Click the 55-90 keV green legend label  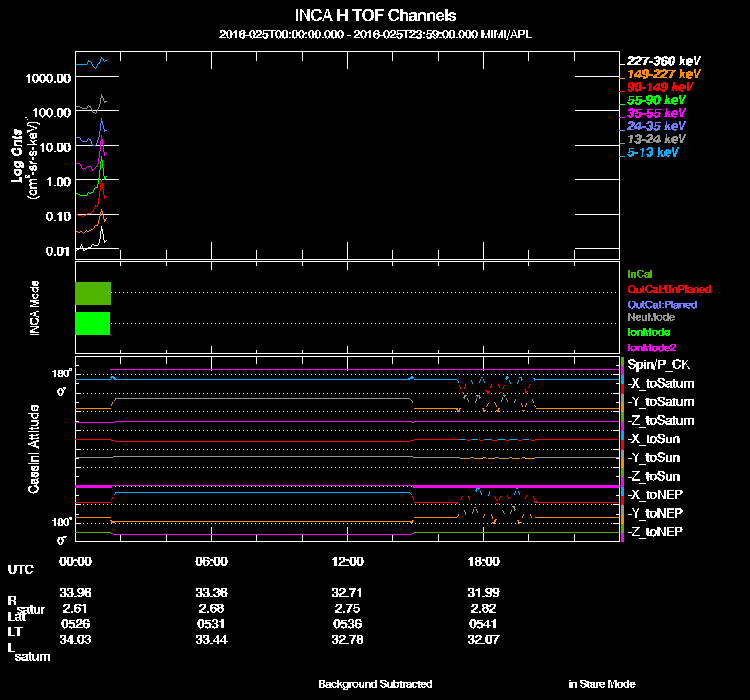(656, 100)
